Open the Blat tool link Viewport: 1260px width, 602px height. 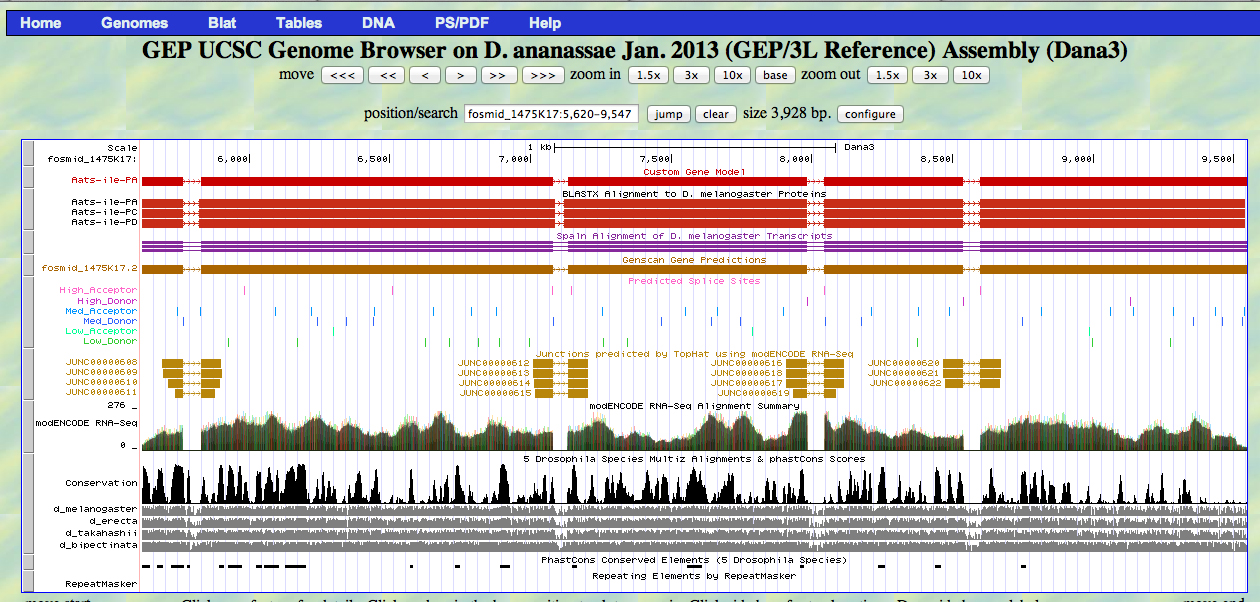(222, 23)
